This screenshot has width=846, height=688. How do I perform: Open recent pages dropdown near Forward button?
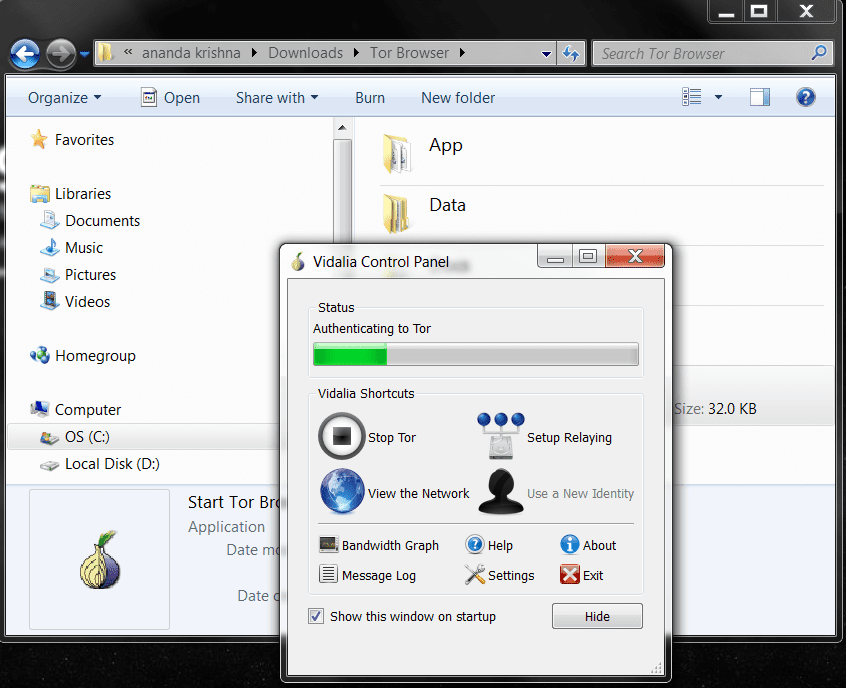(x=84, y=53)
